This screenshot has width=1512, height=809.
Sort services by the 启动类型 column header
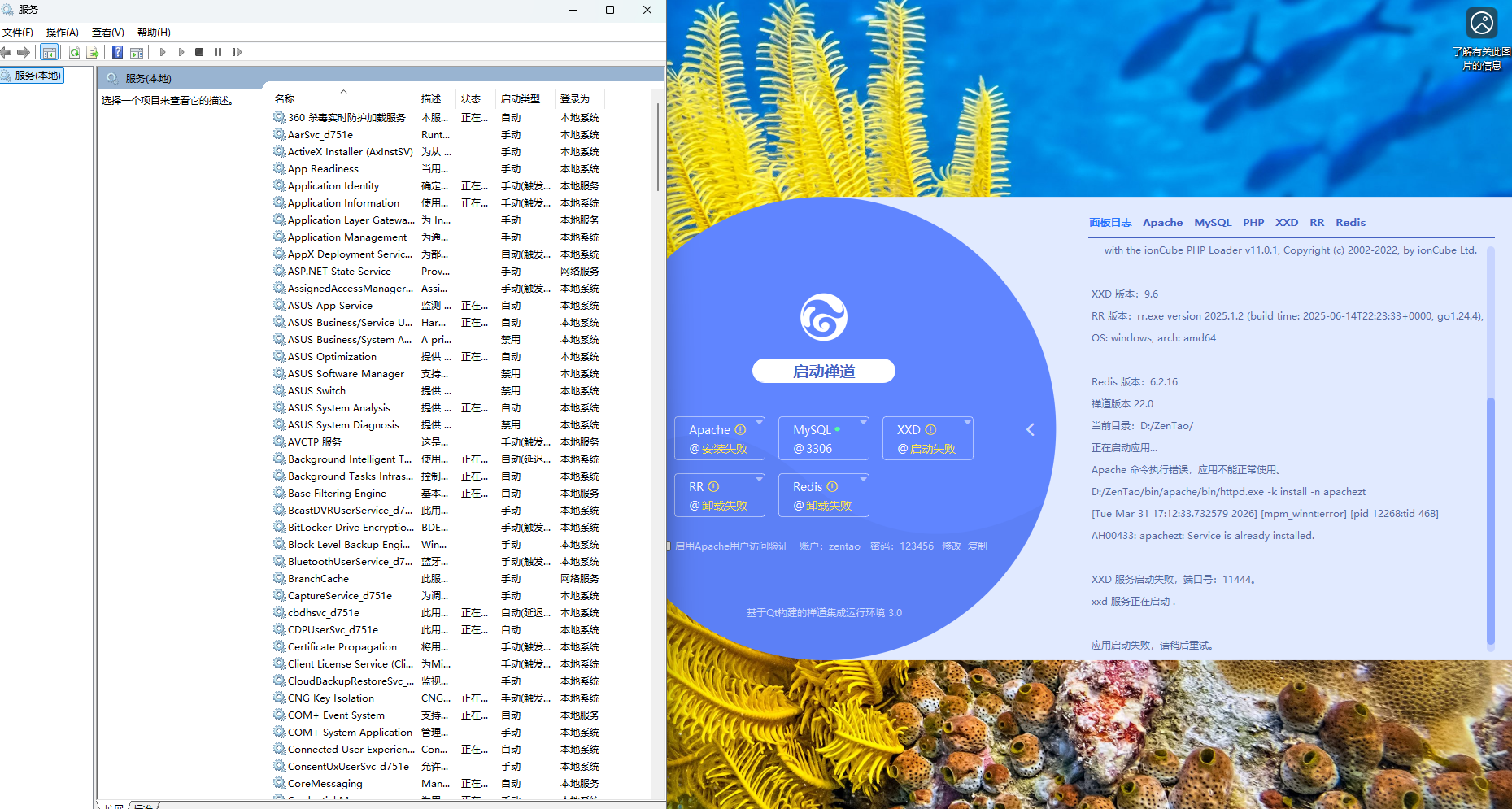[x=525, y=99]
